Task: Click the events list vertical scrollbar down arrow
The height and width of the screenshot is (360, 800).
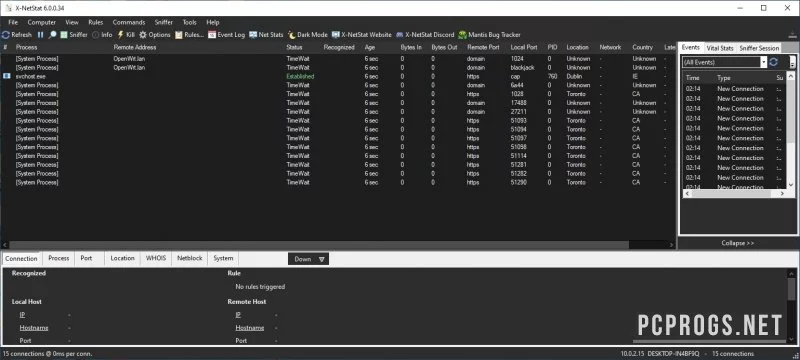Action: point(791,185)
